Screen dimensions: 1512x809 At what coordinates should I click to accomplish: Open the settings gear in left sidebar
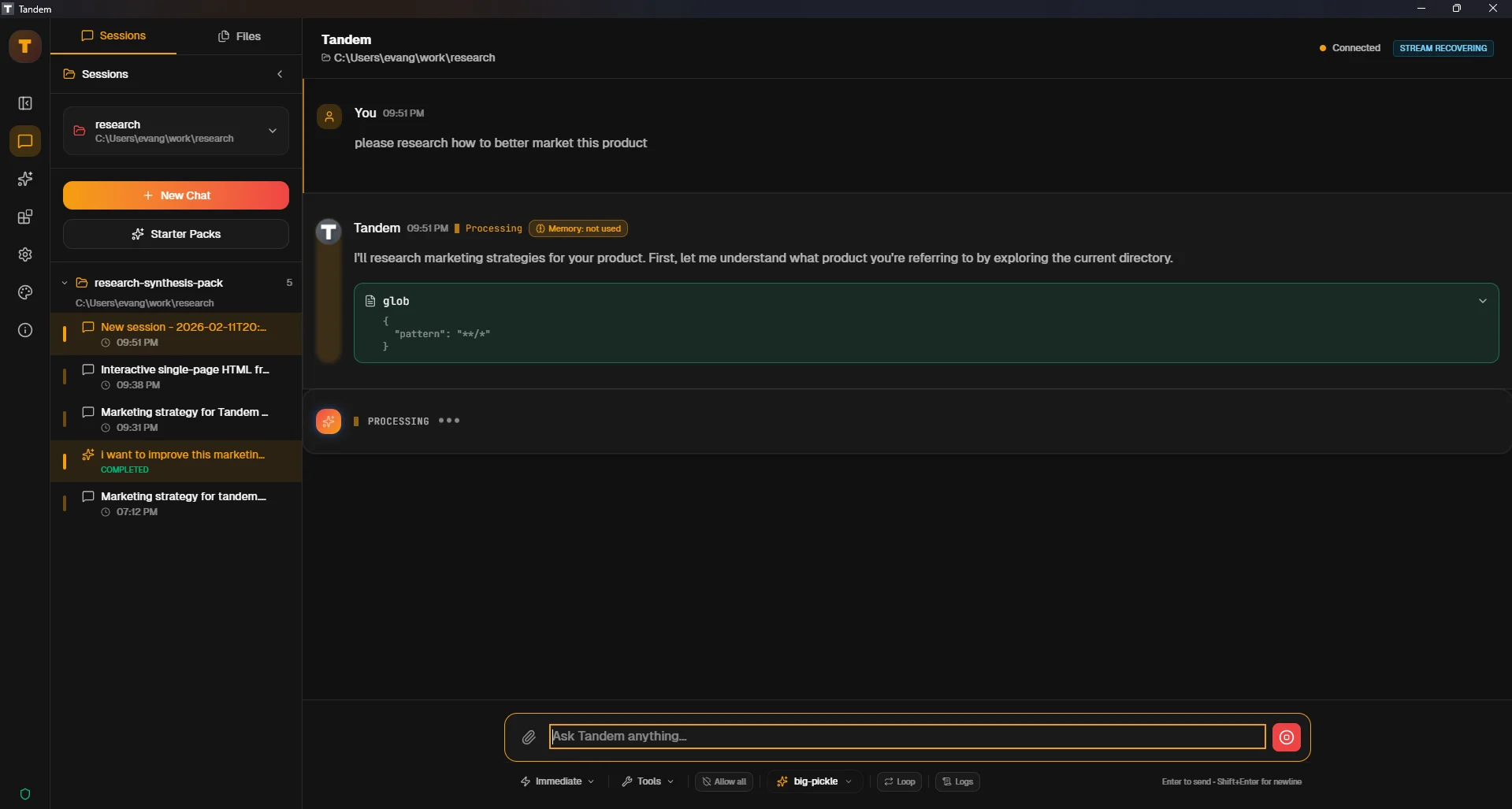[x=25, y=254]
